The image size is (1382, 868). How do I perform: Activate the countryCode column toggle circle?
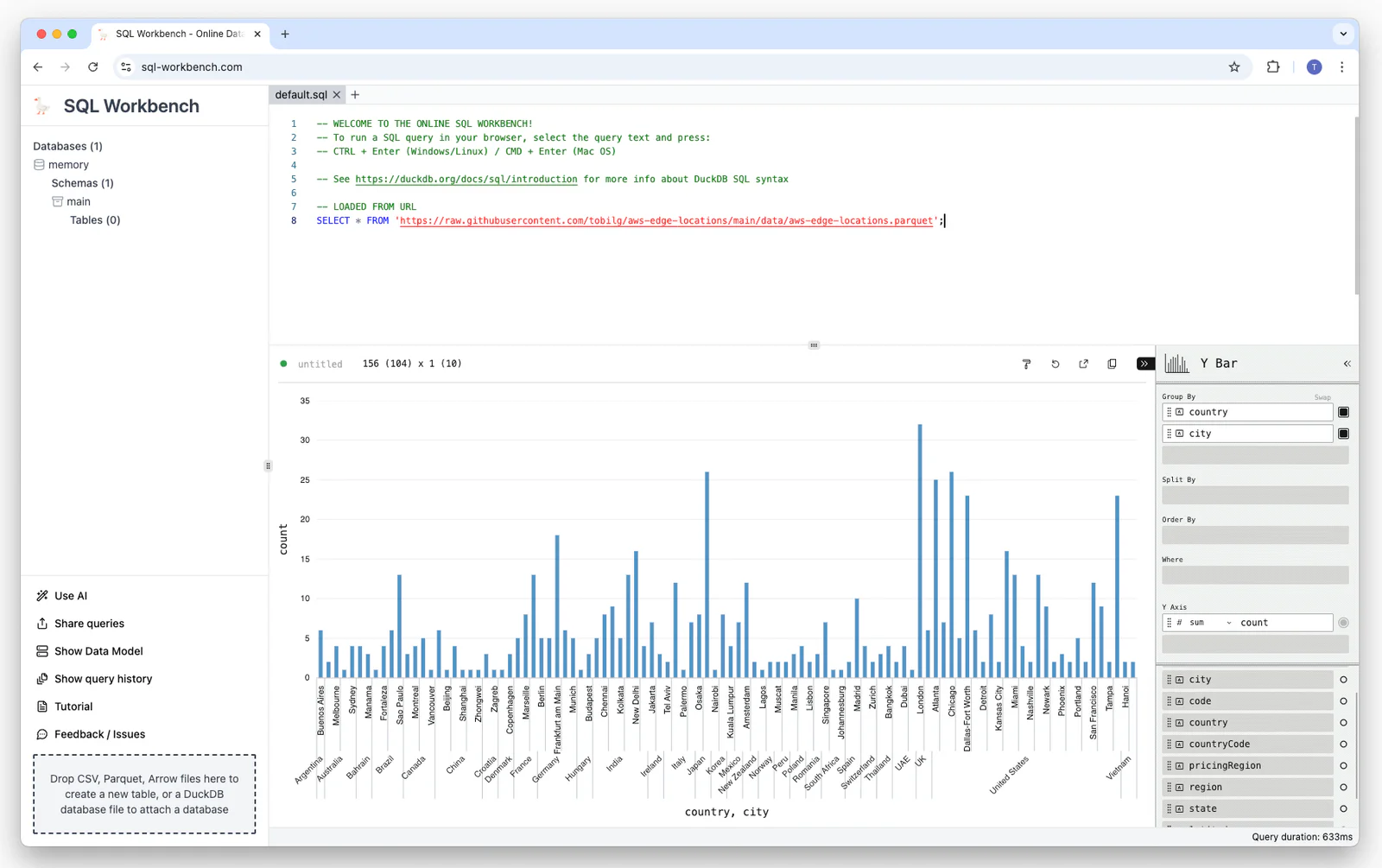tap(1343, 744)
